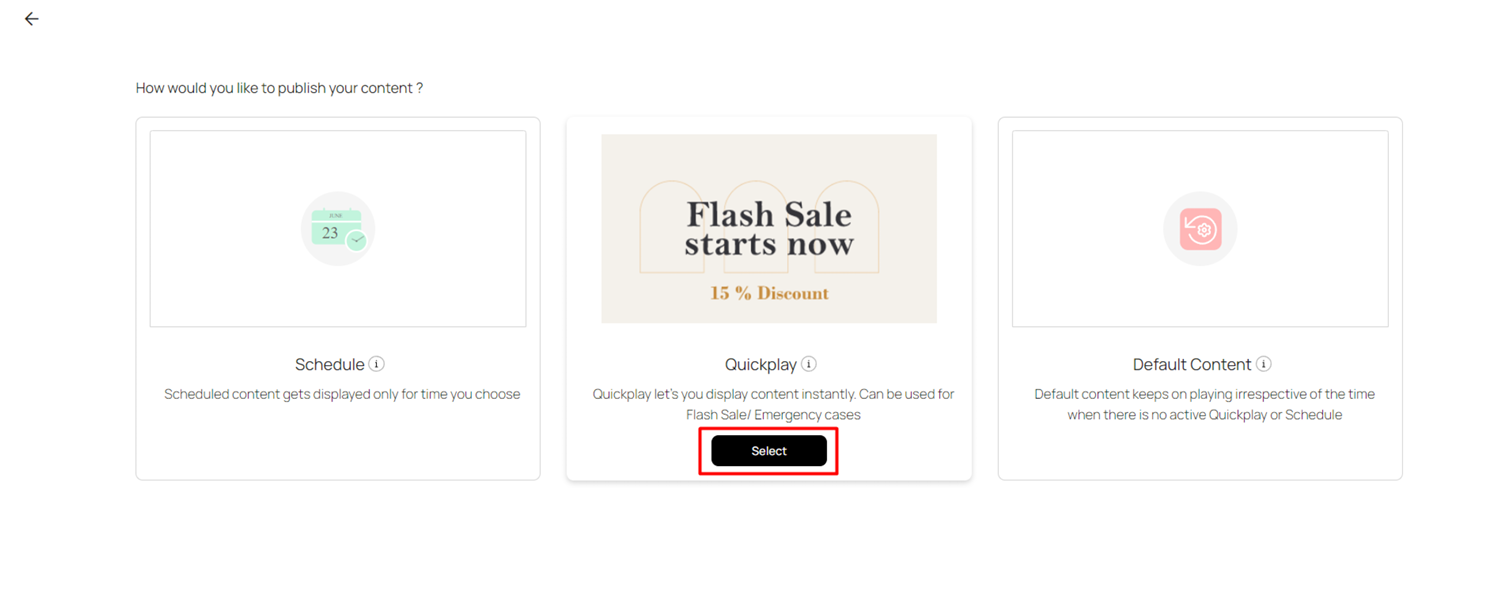Click the Default Content description text

[x=1204, y=404]
